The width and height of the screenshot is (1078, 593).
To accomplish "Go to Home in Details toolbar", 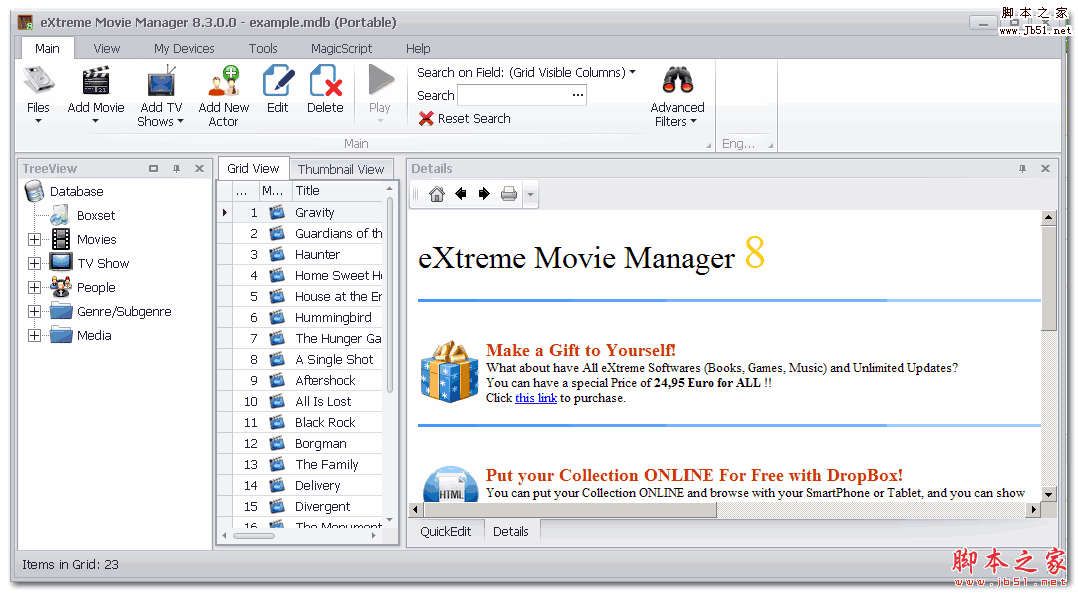I will (437, 194).
